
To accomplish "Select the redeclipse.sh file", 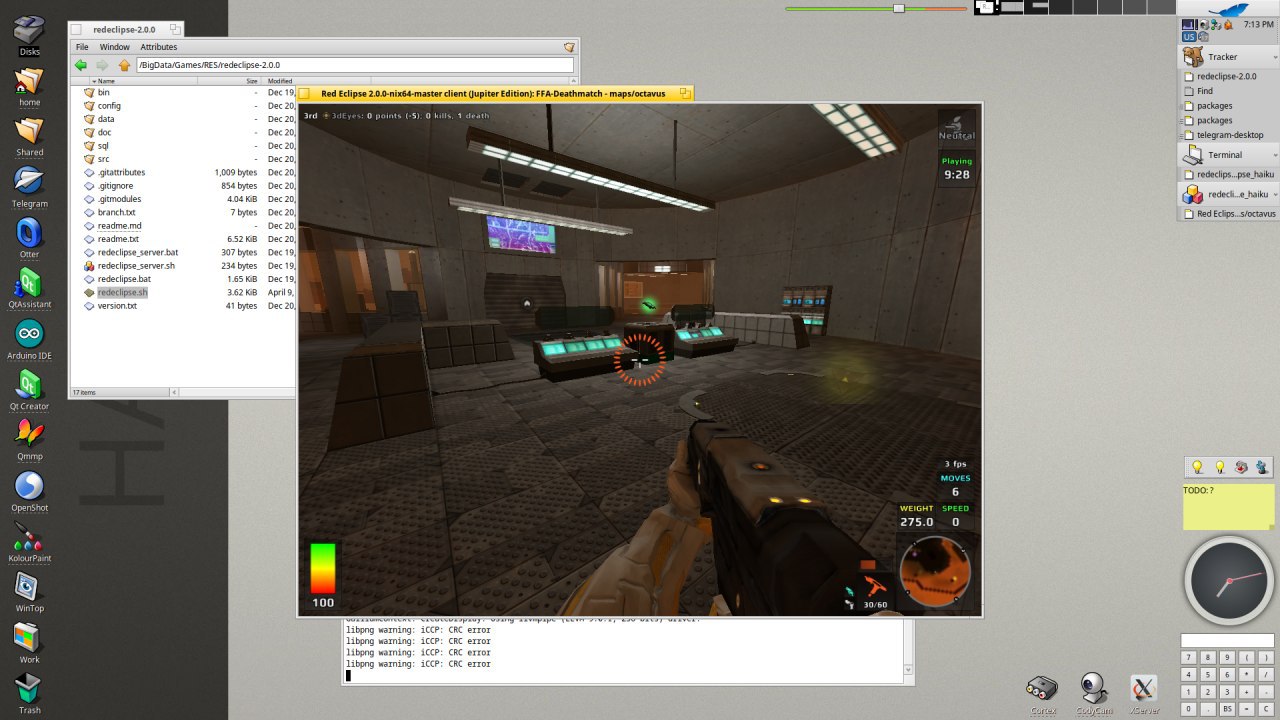I will click(122, 293).
